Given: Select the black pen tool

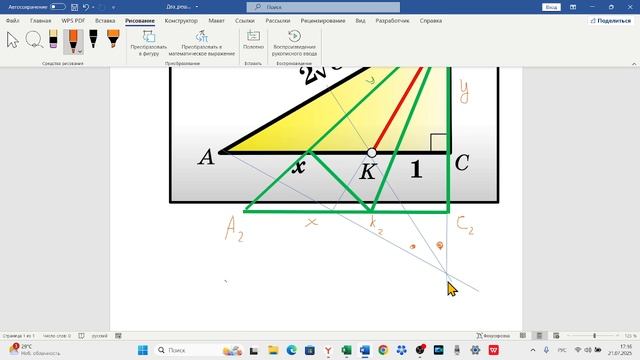Looking at the screenshot, I should [93, 39].
